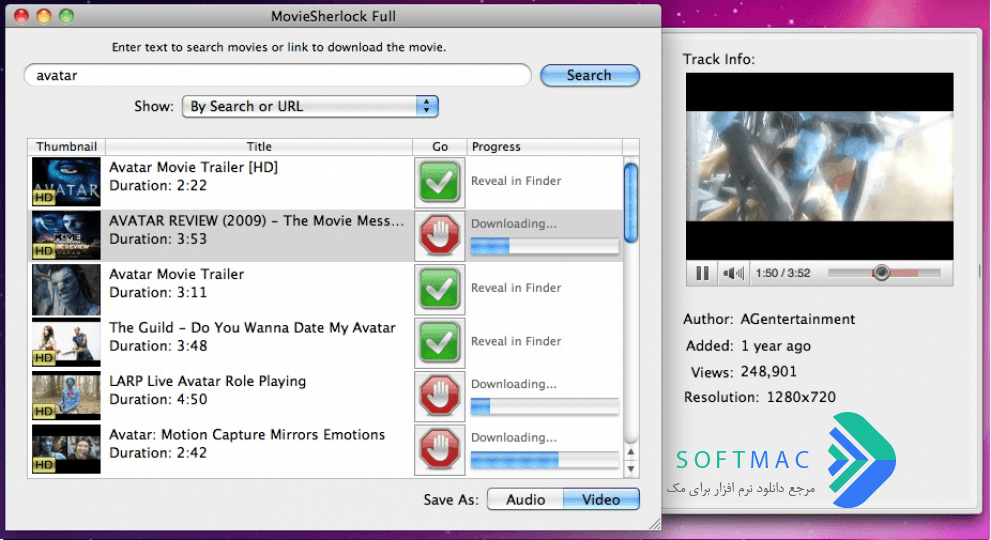Reveal in Finder for Avatar Movie Trailer 3:11
The width and height of the screenshot is (991, 540).
point(516,288)
